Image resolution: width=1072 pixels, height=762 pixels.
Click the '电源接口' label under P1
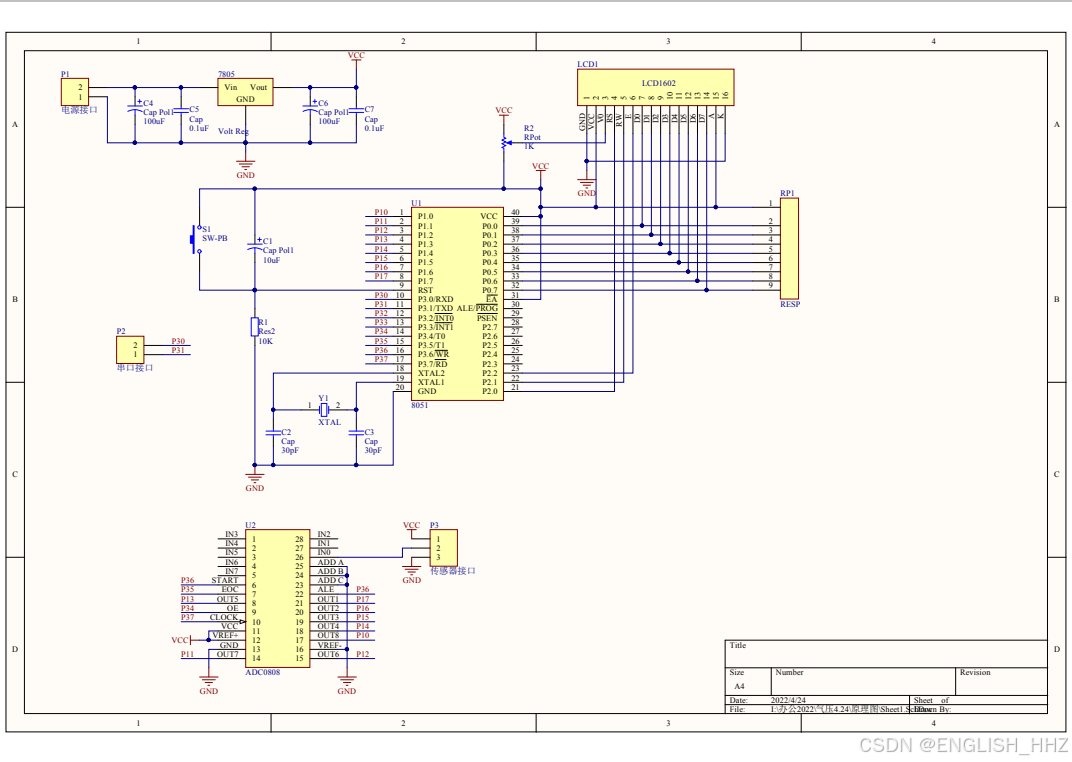coord(79,110)
